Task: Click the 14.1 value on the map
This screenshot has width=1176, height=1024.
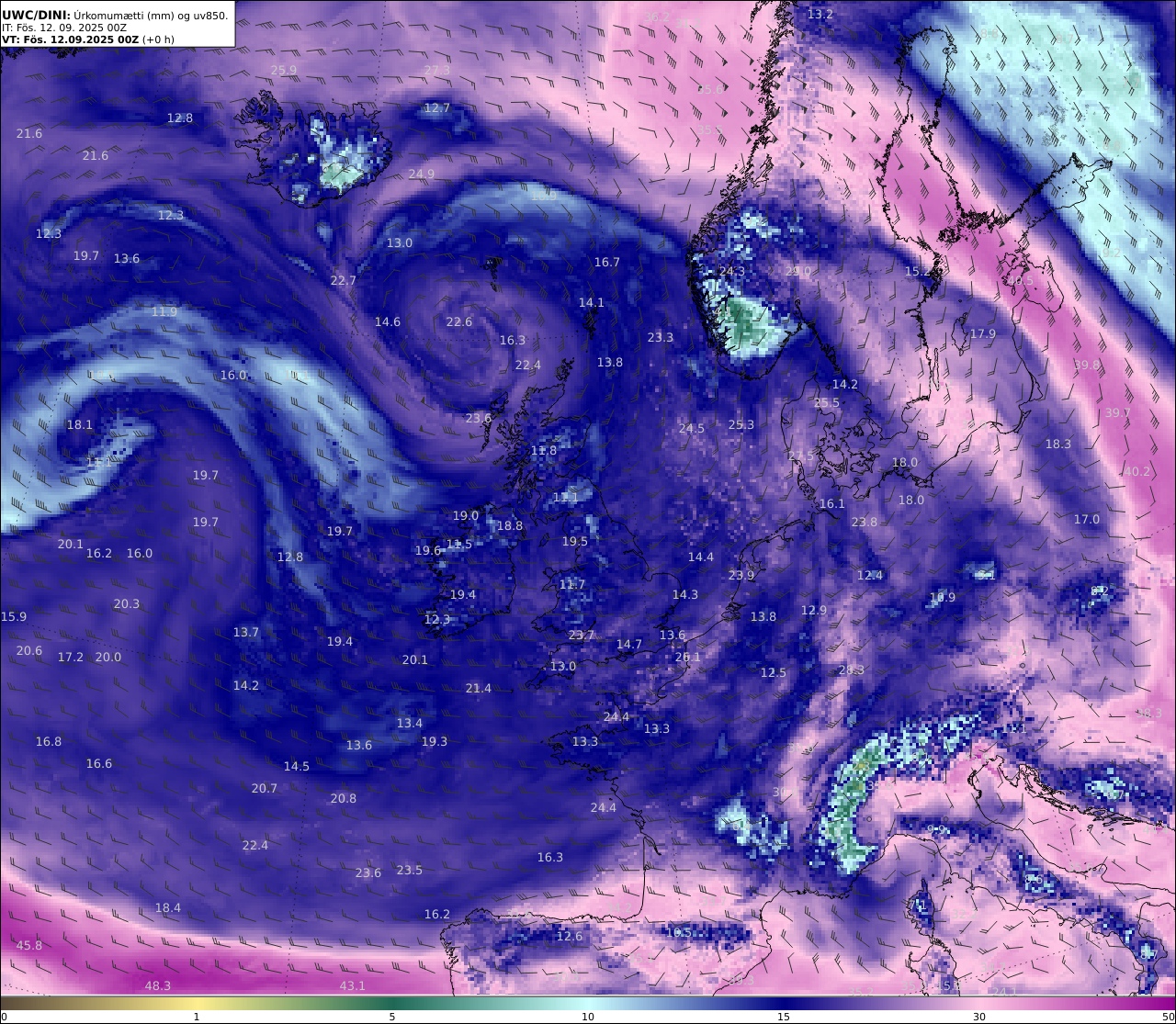Action: 592,303
